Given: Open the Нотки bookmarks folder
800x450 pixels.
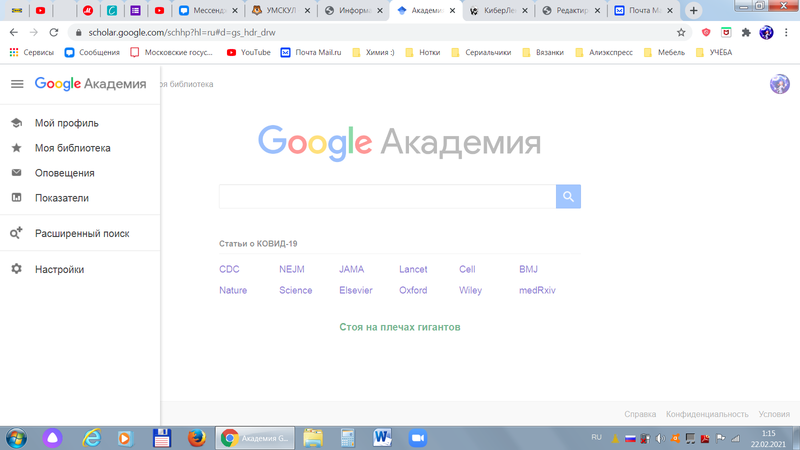Looking at the screenshot, I should coord(422,52).
